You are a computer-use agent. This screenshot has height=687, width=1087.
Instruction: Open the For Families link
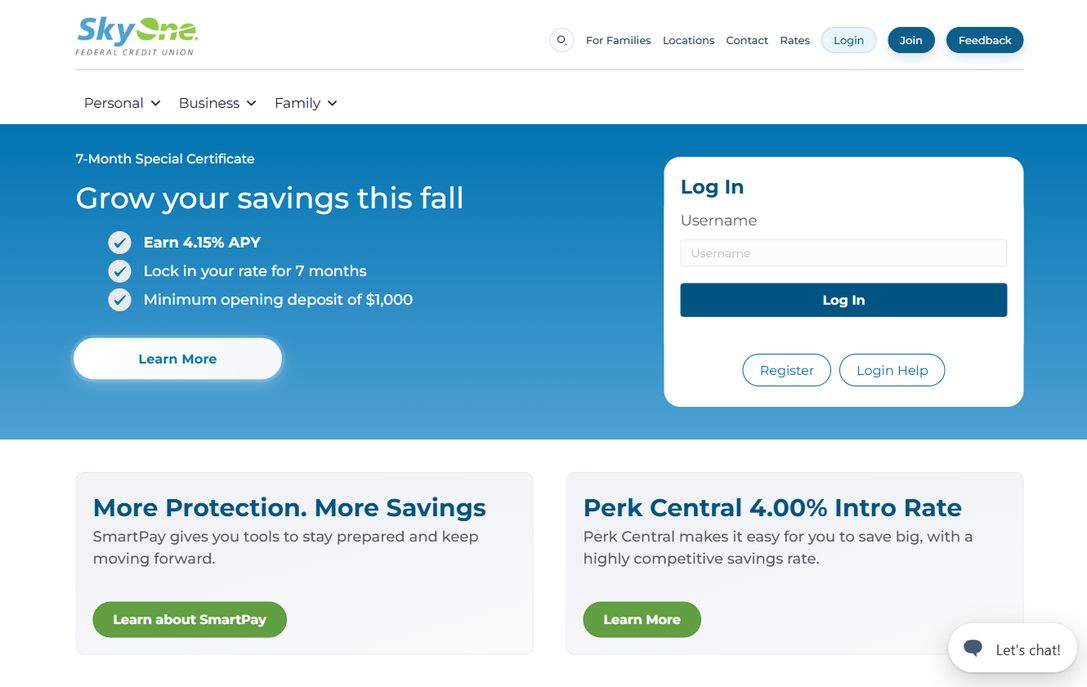[618, 40]
